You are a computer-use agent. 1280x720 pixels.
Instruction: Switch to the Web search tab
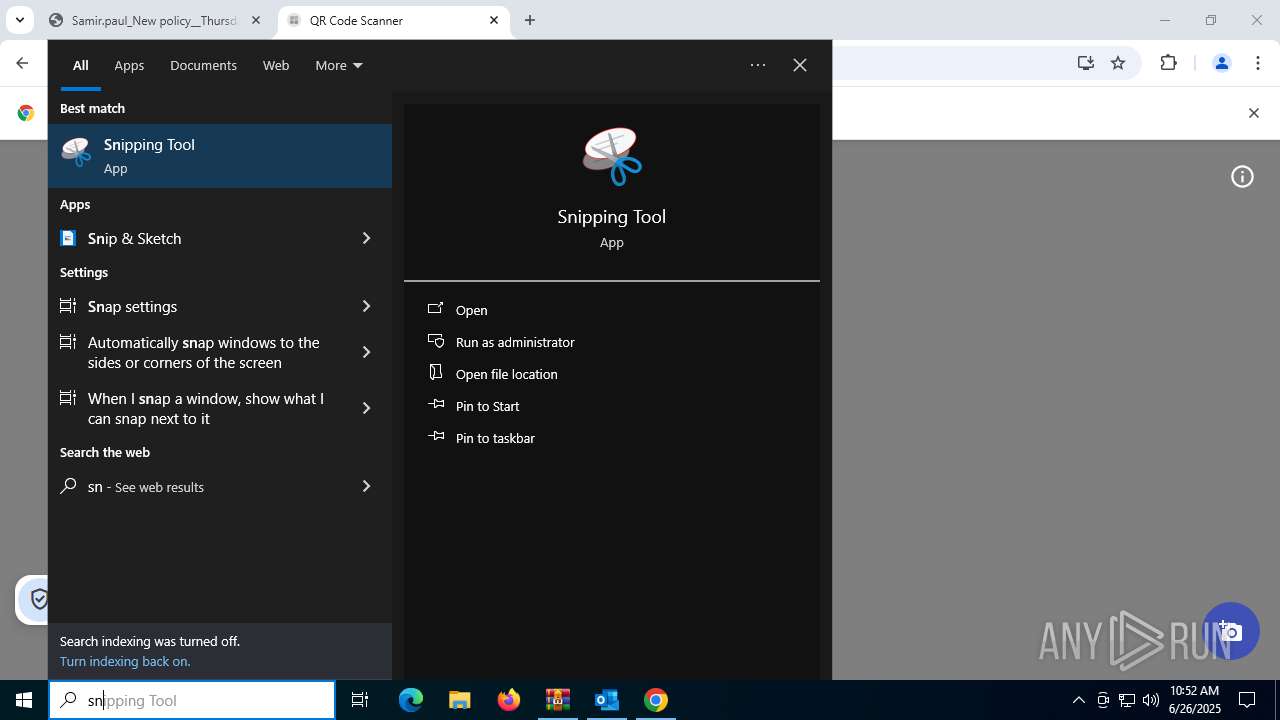(276, 65)
